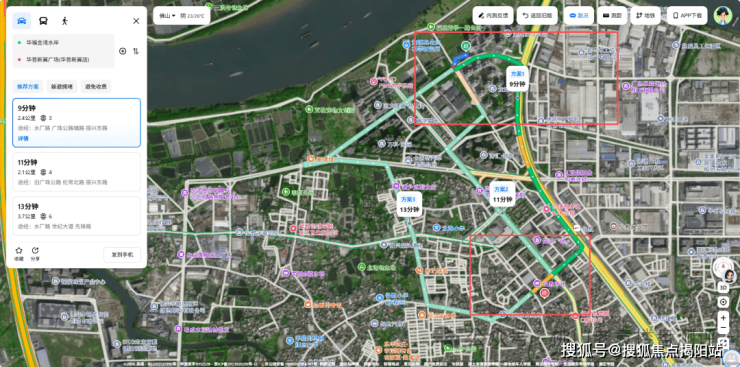Locate my position with target icon
Screen dimensions: 740x367
point(723,302)
